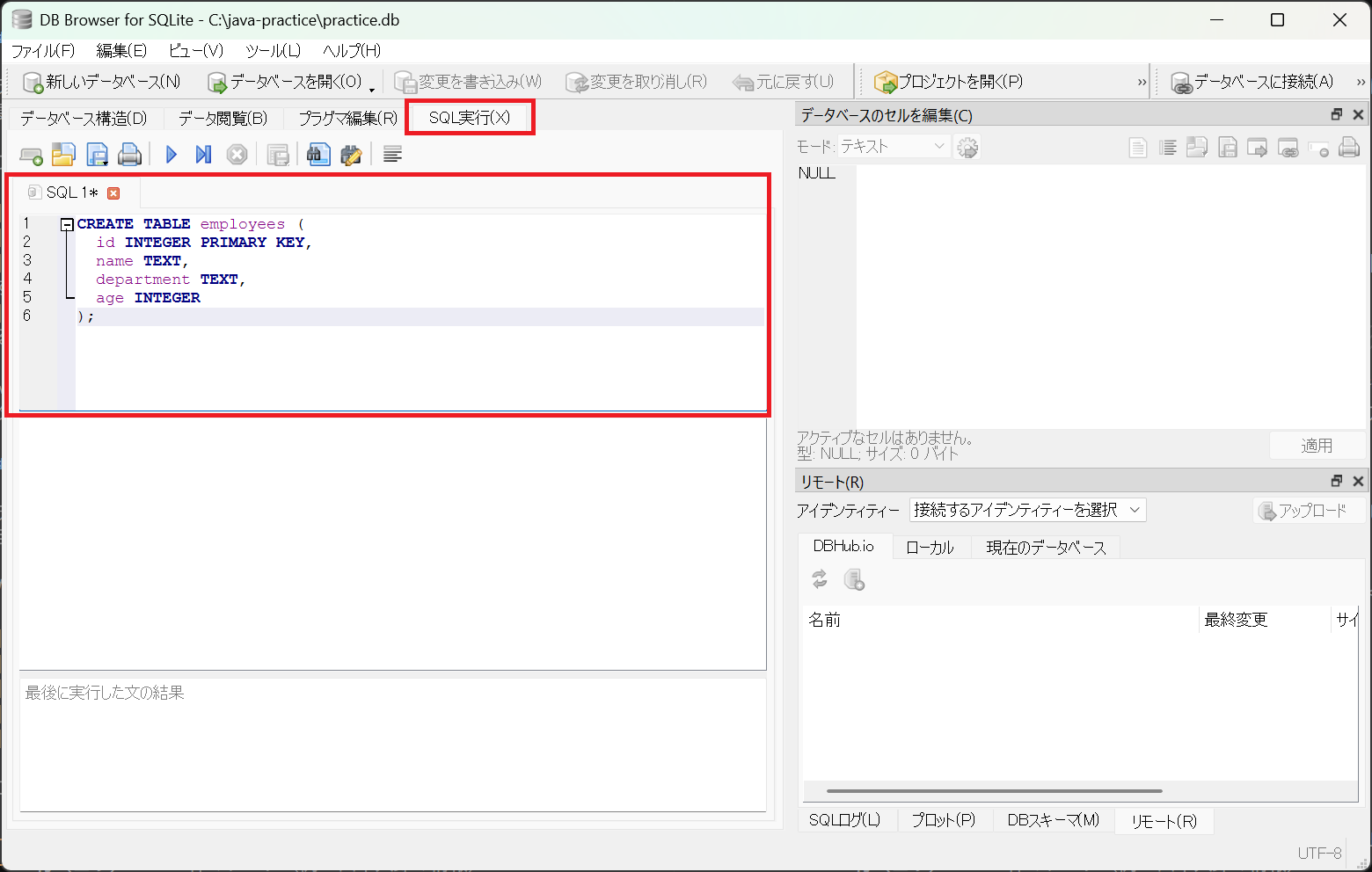Open the ビュー(V) menu

tap(196, 51)
